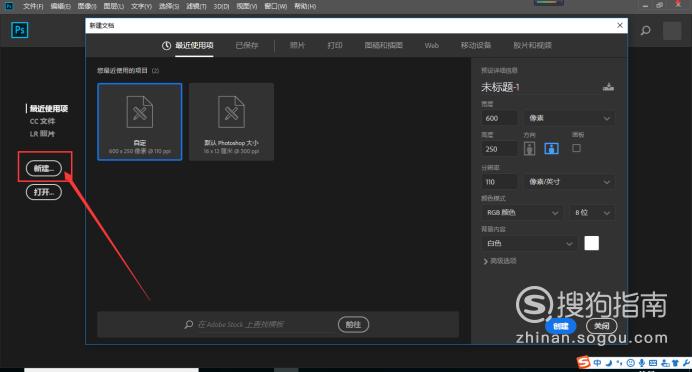Viewport: 692px width, 372px height.
Task: Switch to the 已保存 (Saved) tab
Action: point(247,45)
